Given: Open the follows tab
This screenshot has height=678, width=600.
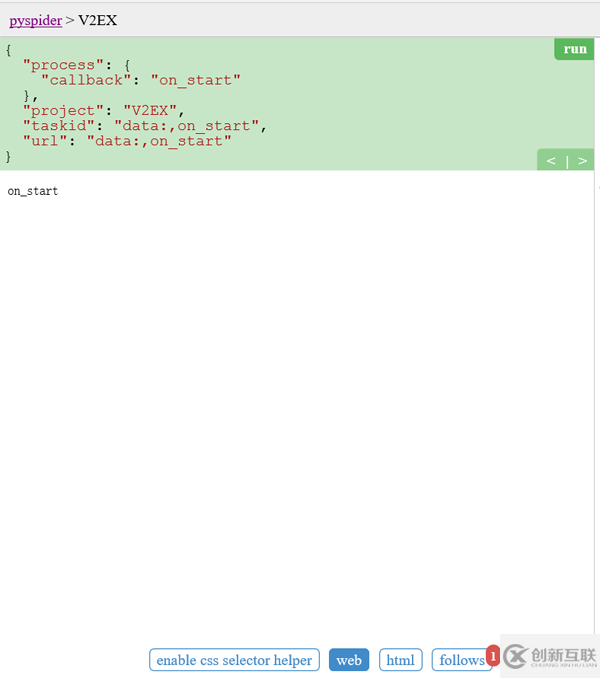Looking at the screenshot, I should pos(462,660).
